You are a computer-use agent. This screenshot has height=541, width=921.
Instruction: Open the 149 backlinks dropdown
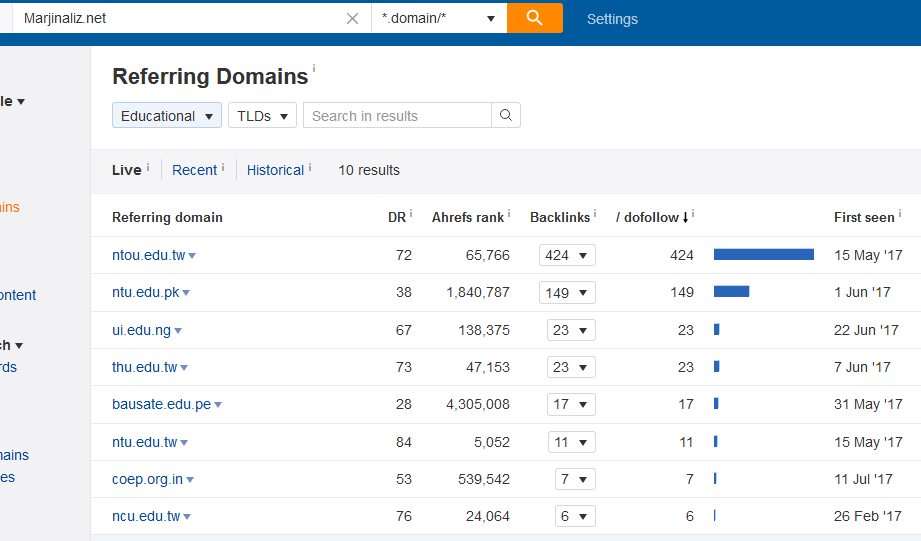(x=567, y=293)
